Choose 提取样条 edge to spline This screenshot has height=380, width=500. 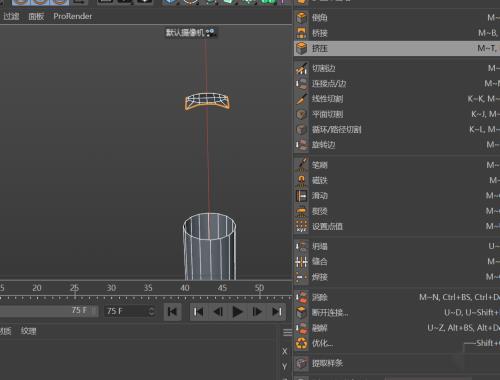point(397,363)
